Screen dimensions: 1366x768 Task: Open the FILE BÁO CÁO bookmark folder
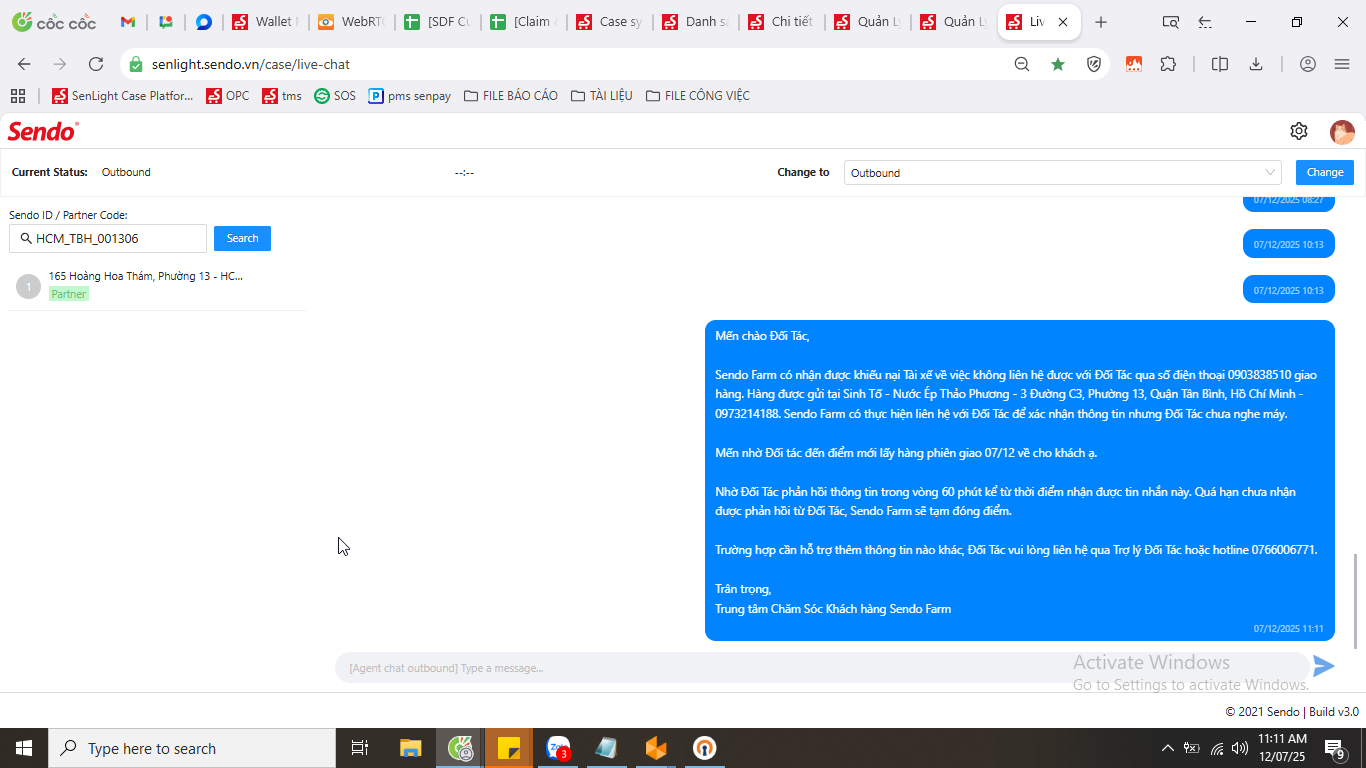coord(511,96)
